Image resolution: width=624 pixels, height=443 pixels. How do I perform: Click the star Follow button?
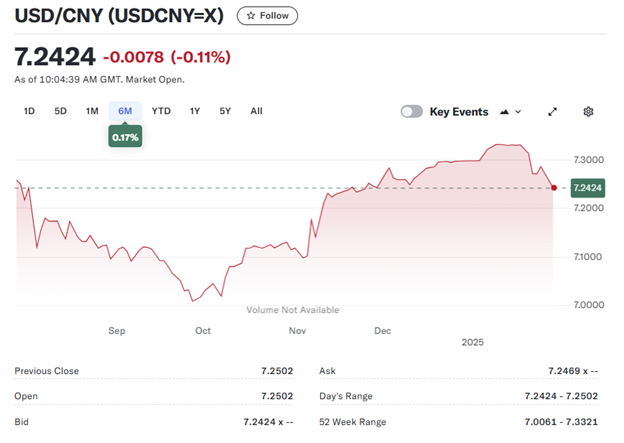coord(267,16)
